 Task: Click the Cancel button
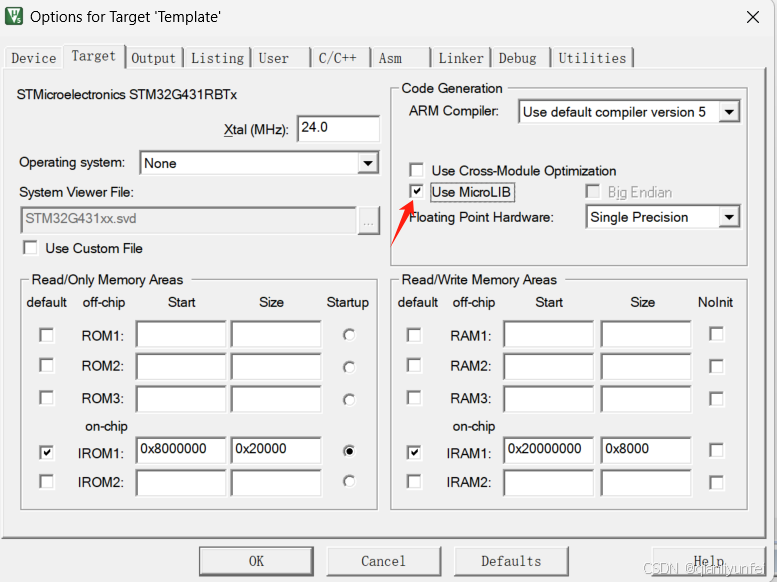pos(383,561)
